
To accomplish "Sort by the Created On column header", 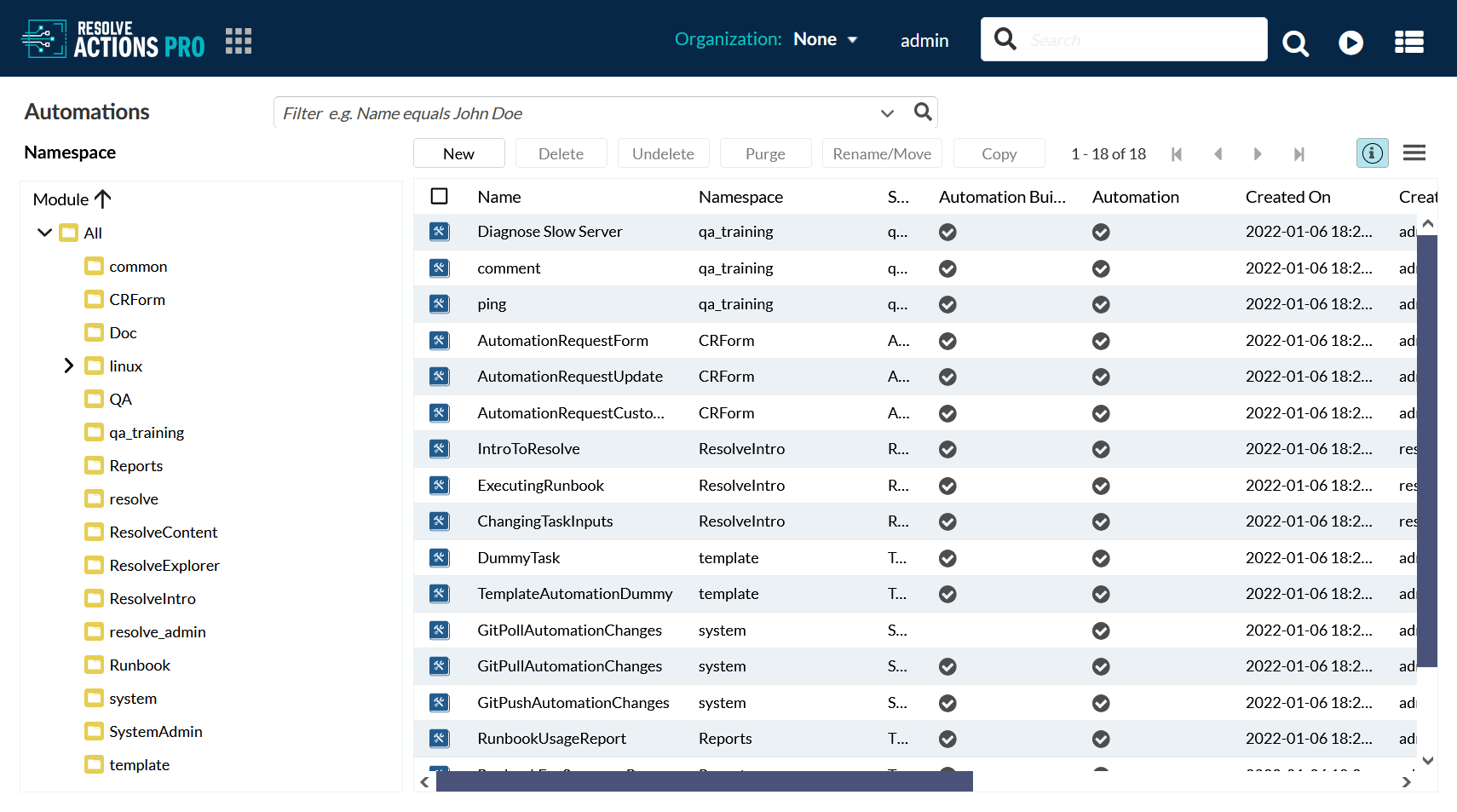I will click(x=1287, y=197).
